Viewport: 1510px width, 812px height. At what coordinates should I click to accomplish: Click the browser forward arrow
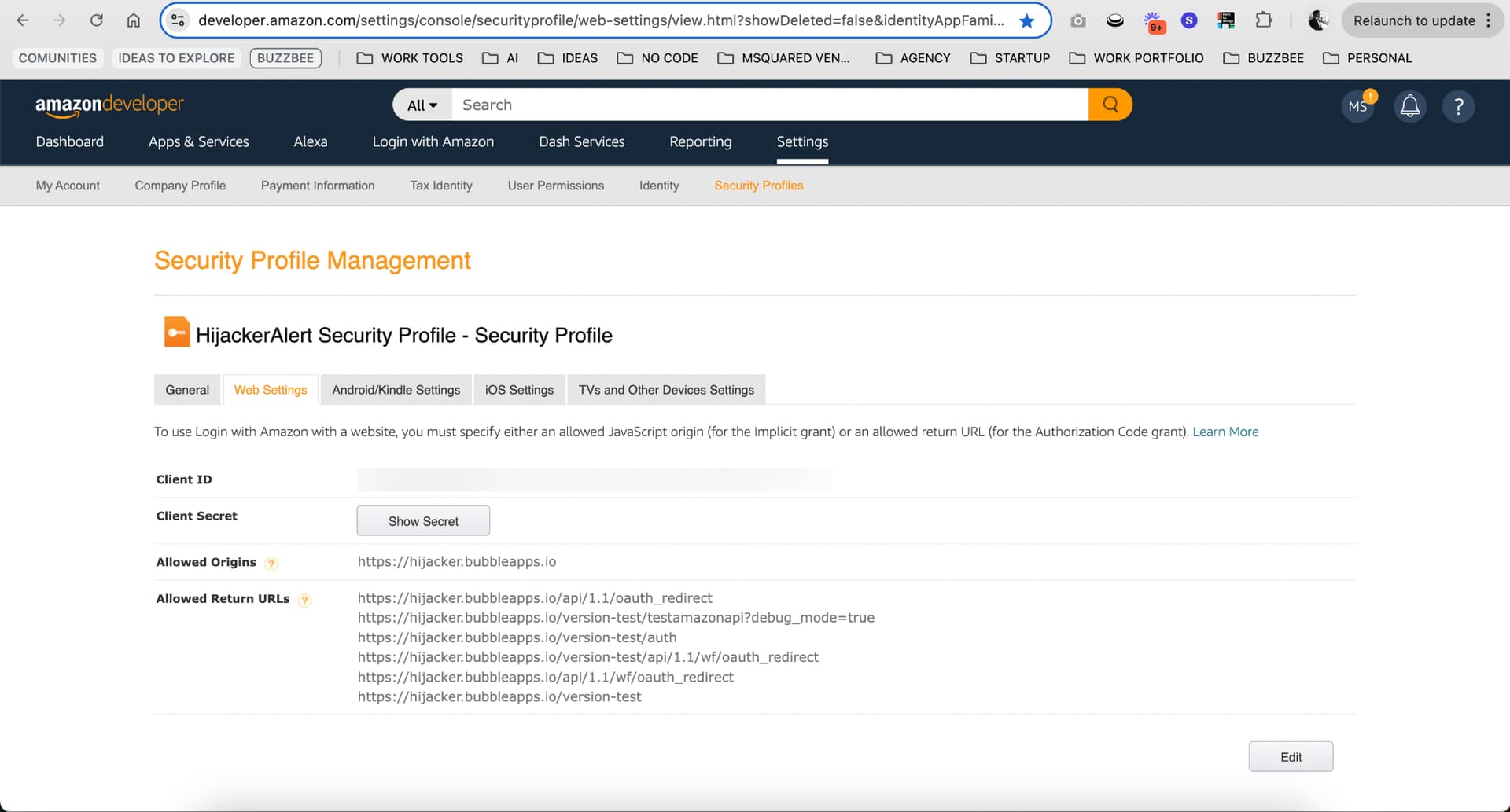pyautogui.click(x=59, y=20)
